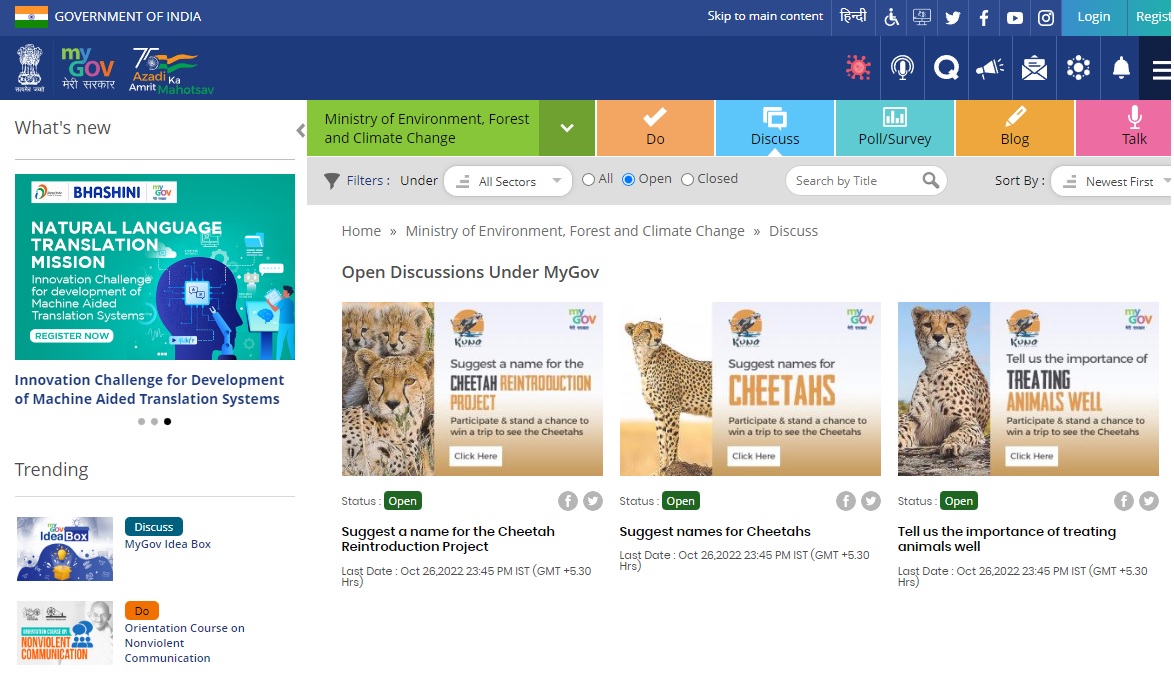Select the third What's new carousel dot
The width and height of the screenshot is (1174, 680).
point(167,421)
